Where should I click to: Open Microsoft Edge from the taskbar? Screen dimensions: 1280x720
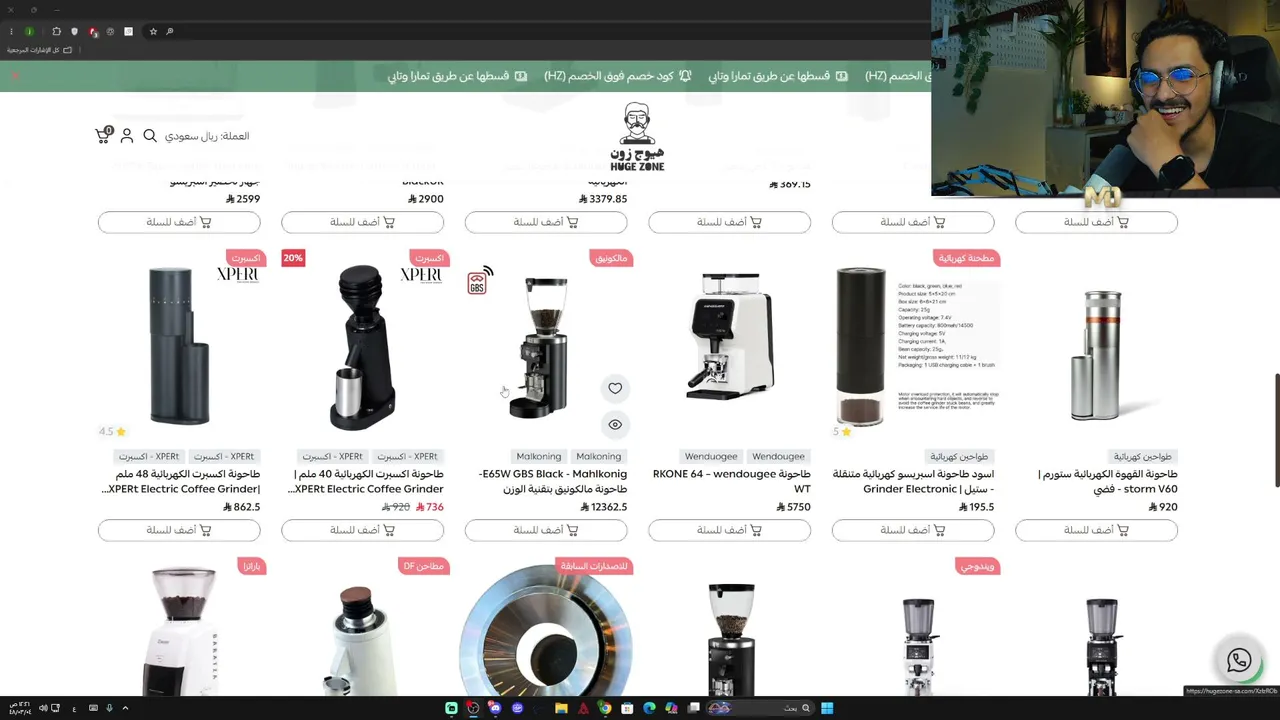coord(649,708)
